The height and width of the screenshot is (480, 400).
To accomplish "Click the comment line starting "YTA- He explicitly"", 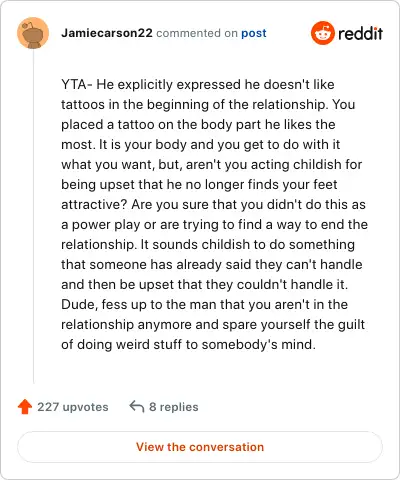I will 198,85.
